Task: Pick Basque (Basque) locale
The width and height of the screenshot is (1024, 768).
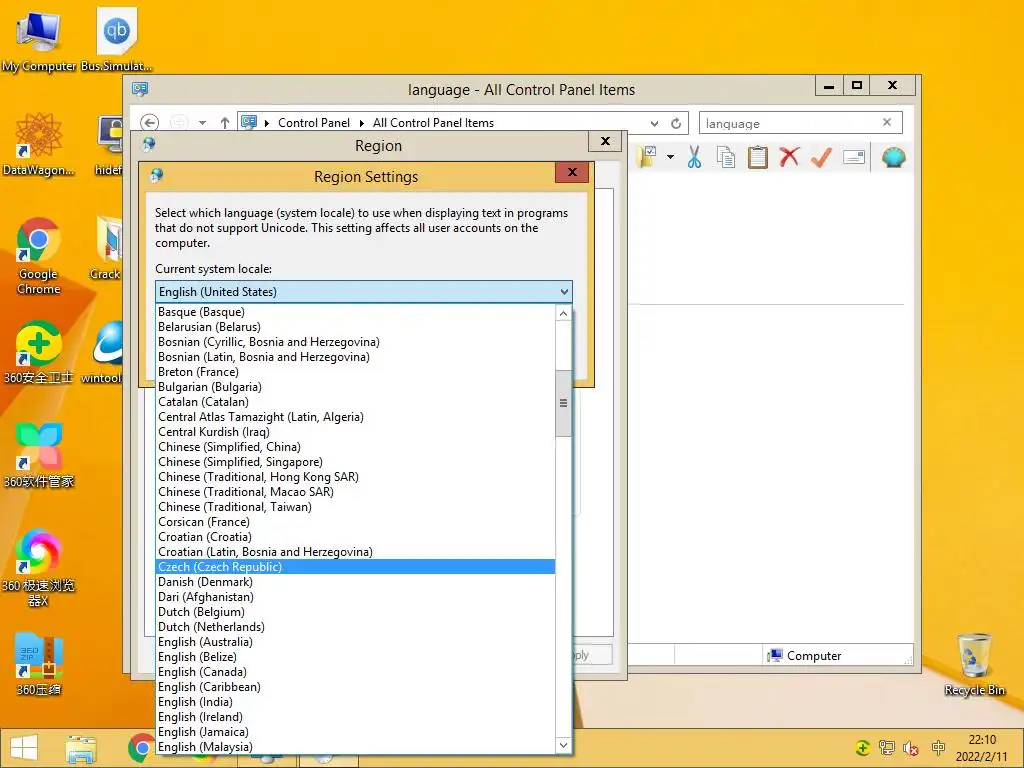Action: click(x=355, y=312)
